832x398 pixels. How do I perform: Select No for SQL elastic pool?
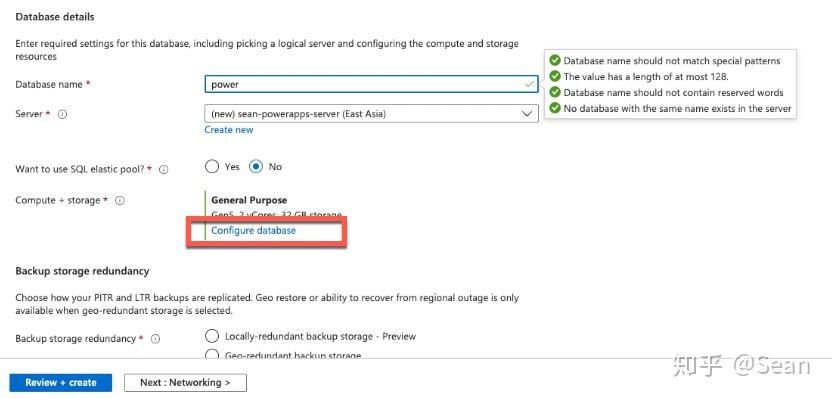coord(256,167)
